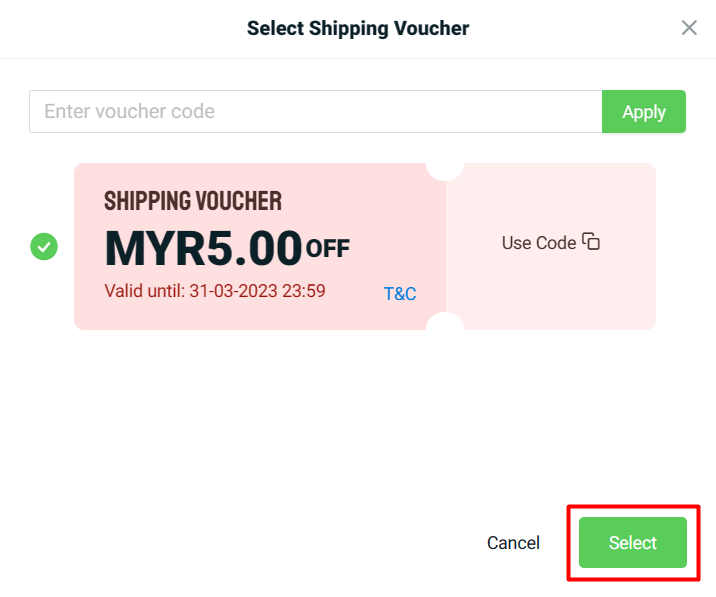The height and width of the screenshot is (597, 716).
Task: Confirm with the green Select button
Action: click(x=633, y=543)
